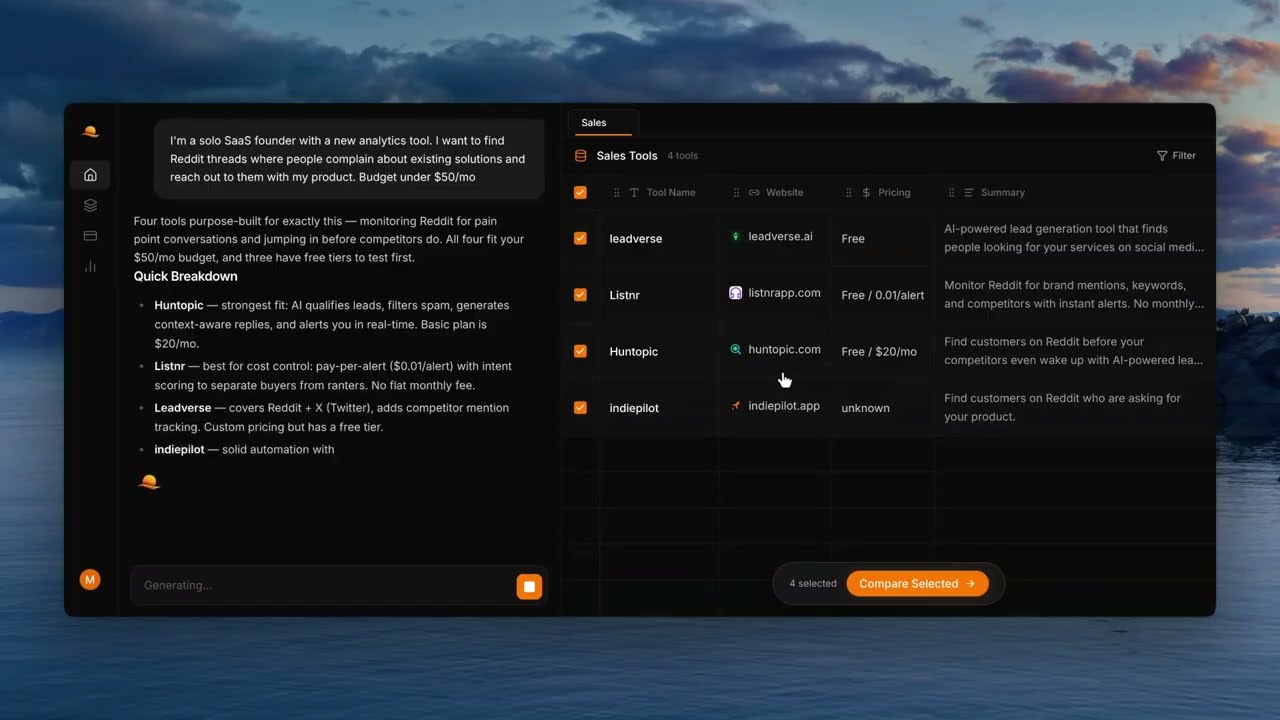Click the 4 selected label
The height and width of the screenshot is (720, 1280).
(x=813, y=584)
